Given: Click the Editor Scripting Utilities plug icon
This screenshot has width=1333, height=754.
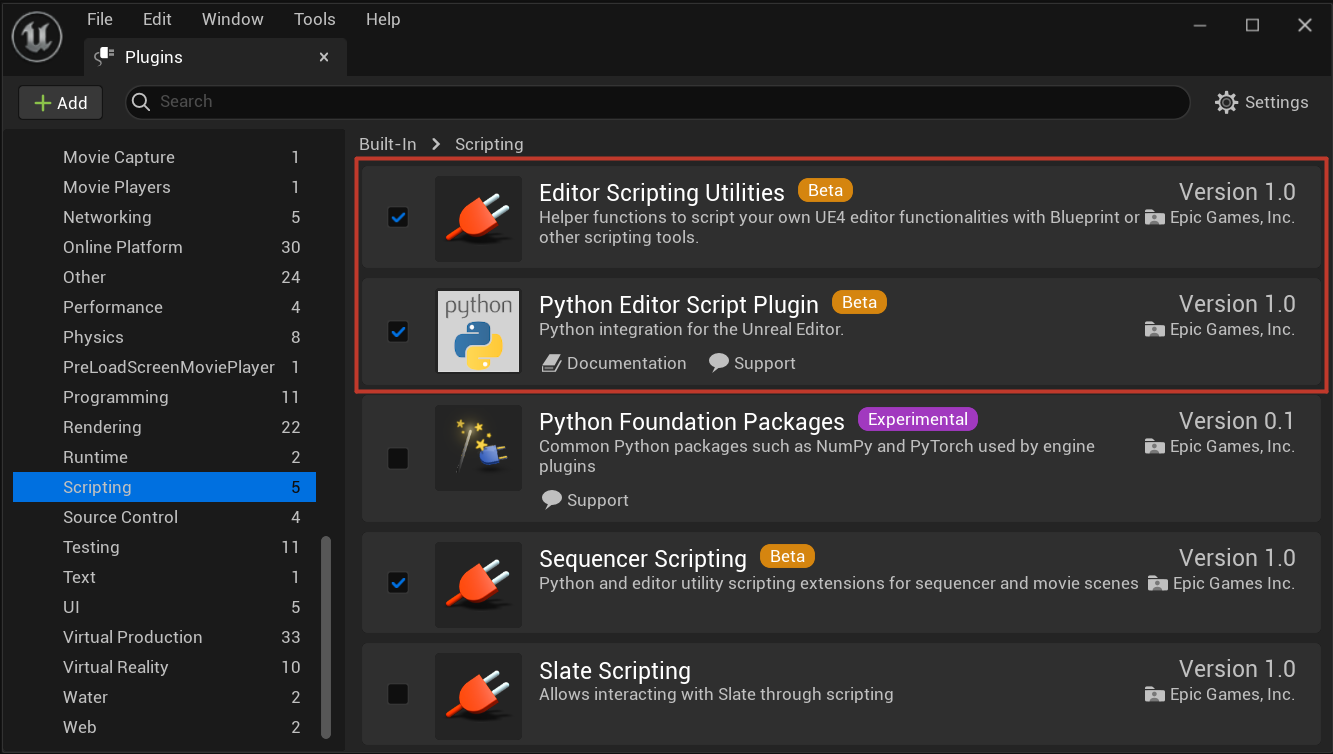Looking at the screenshot, I should [478, 219].
